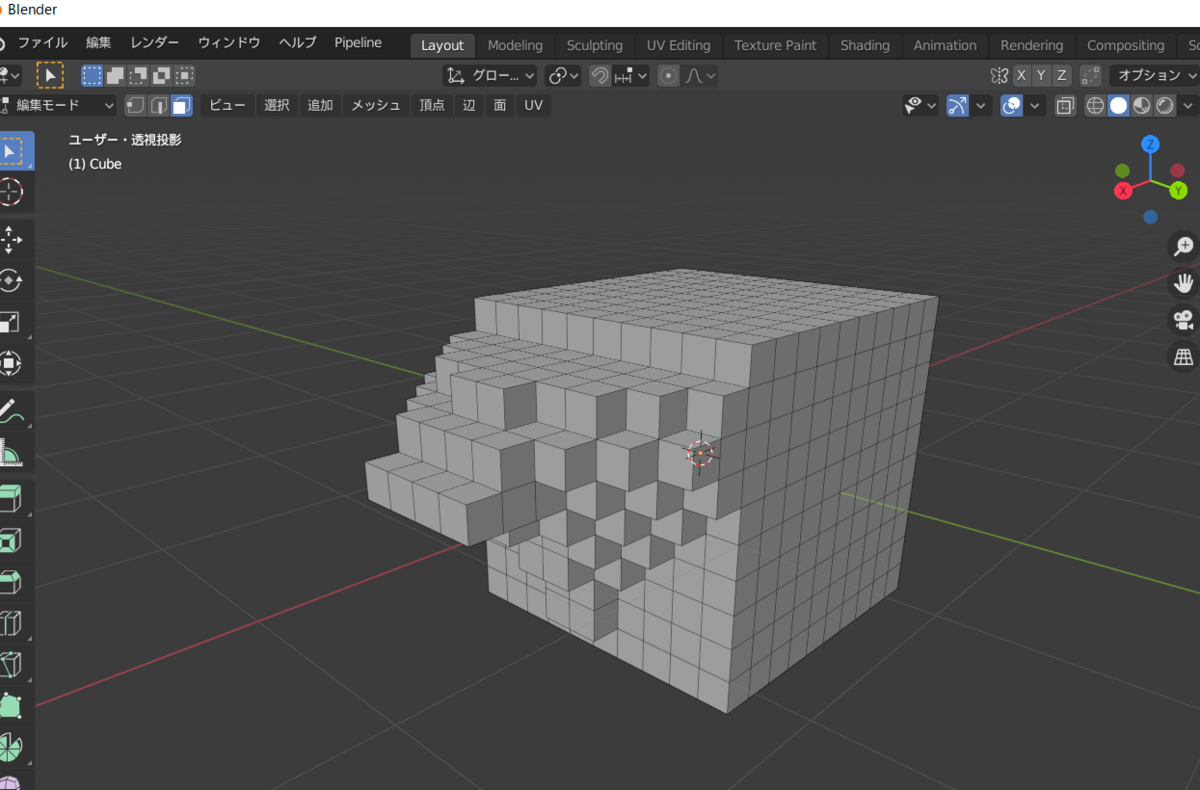
Task: Enable face select mode
Action: click(182, 105)
